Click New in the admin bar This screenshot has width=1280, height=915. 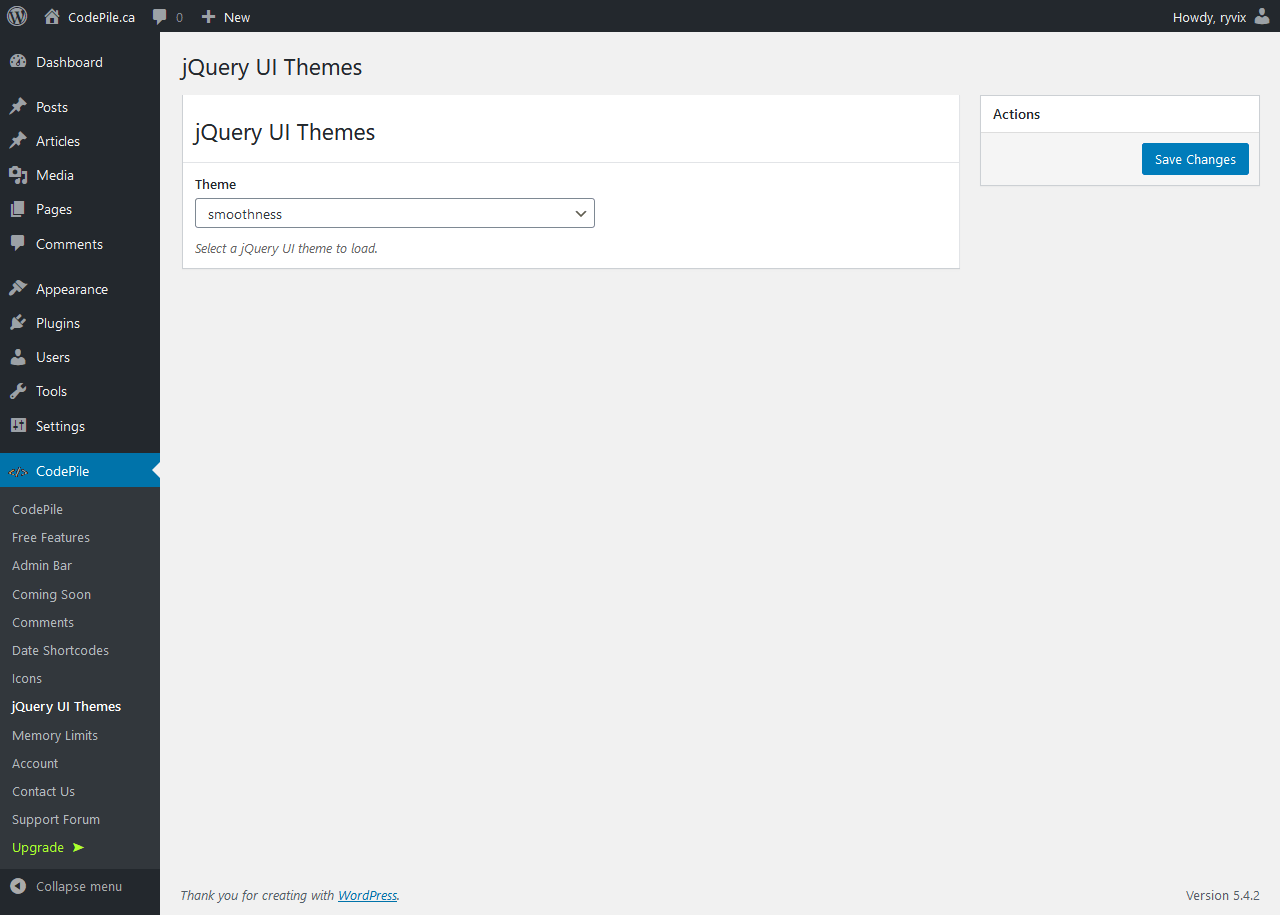pos(237,17)
